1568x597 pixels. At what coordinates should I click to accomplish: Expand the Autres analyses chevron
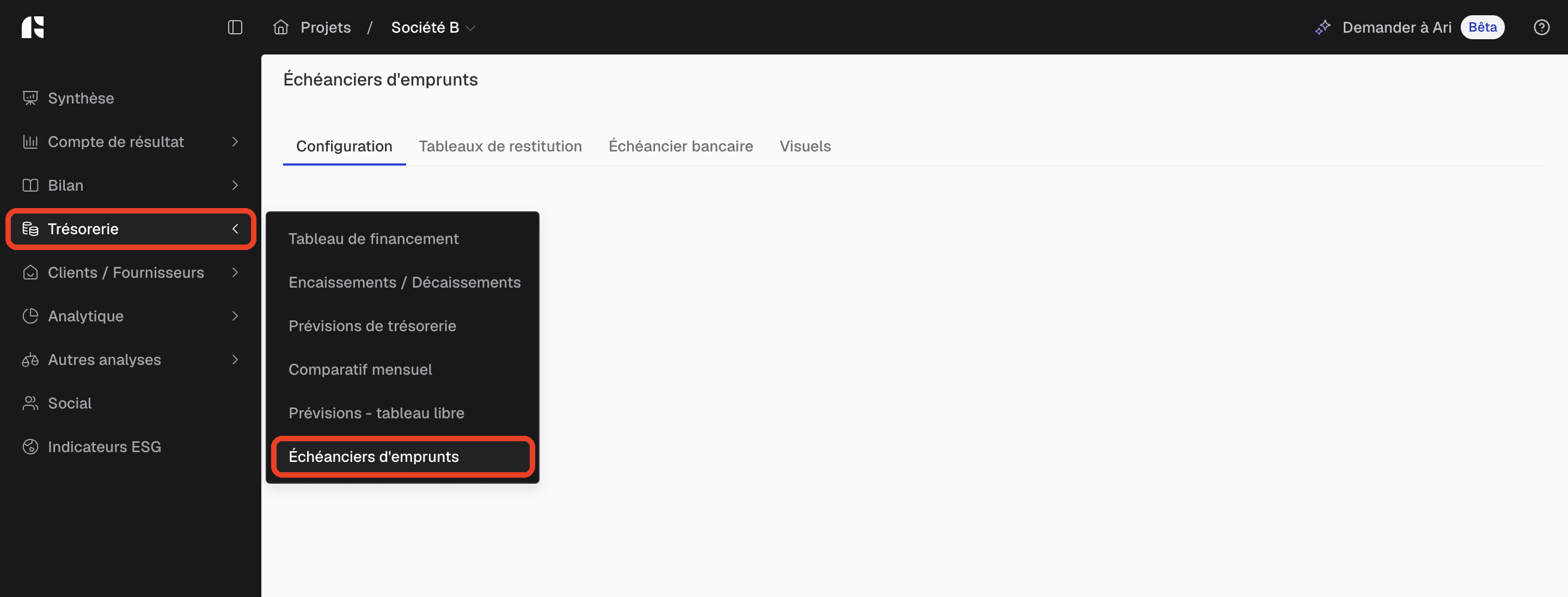[236, 360]
